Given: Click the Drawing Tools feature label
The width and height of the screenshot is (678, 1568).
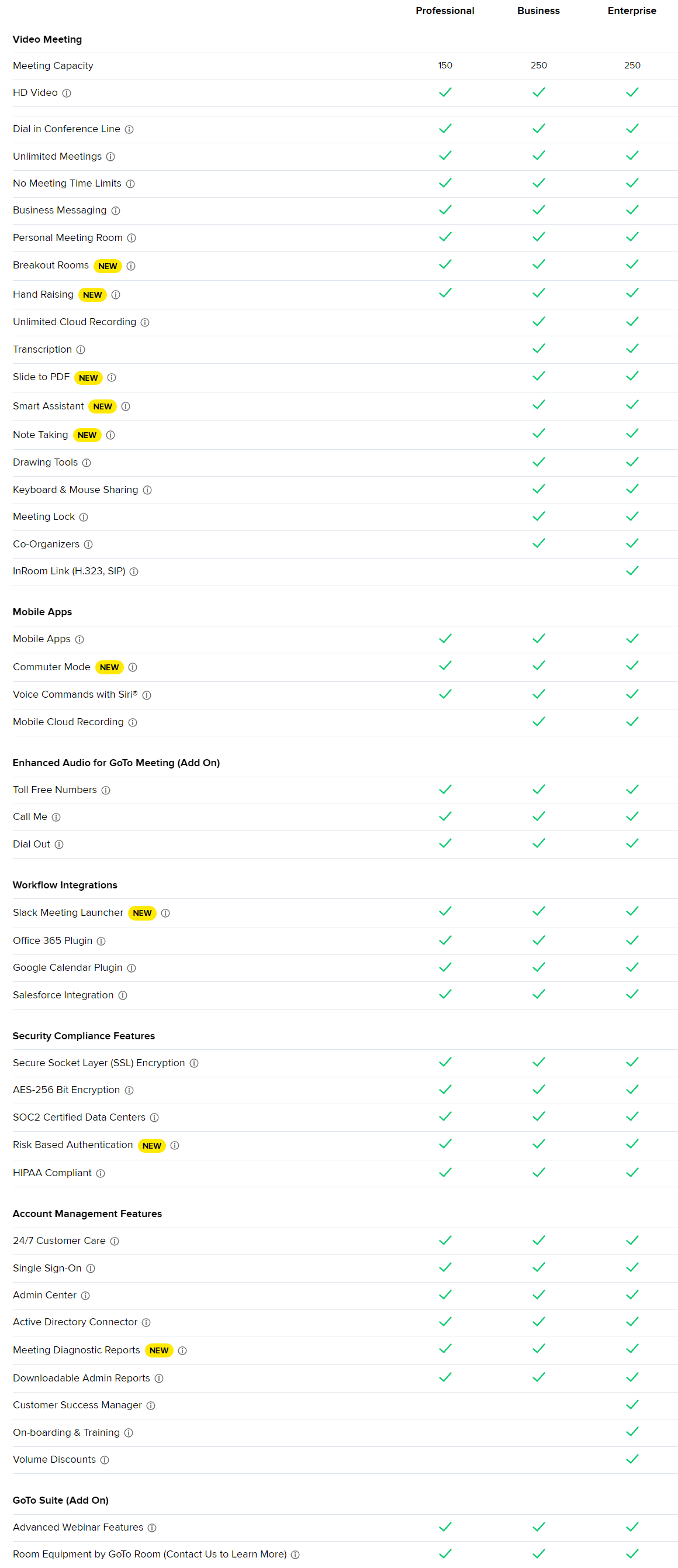Looking at the screenshot, I should point(46,462).
